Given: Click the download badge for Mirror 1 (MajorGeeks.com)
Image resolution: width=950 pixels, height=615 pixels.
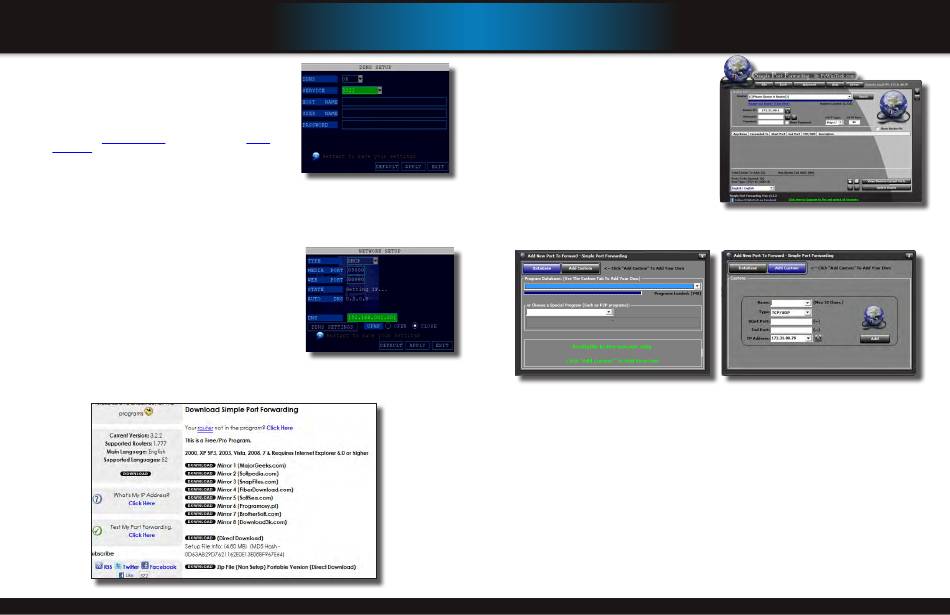Looking at the screenshot, I should pyautogui.click(x=200, y=465).
